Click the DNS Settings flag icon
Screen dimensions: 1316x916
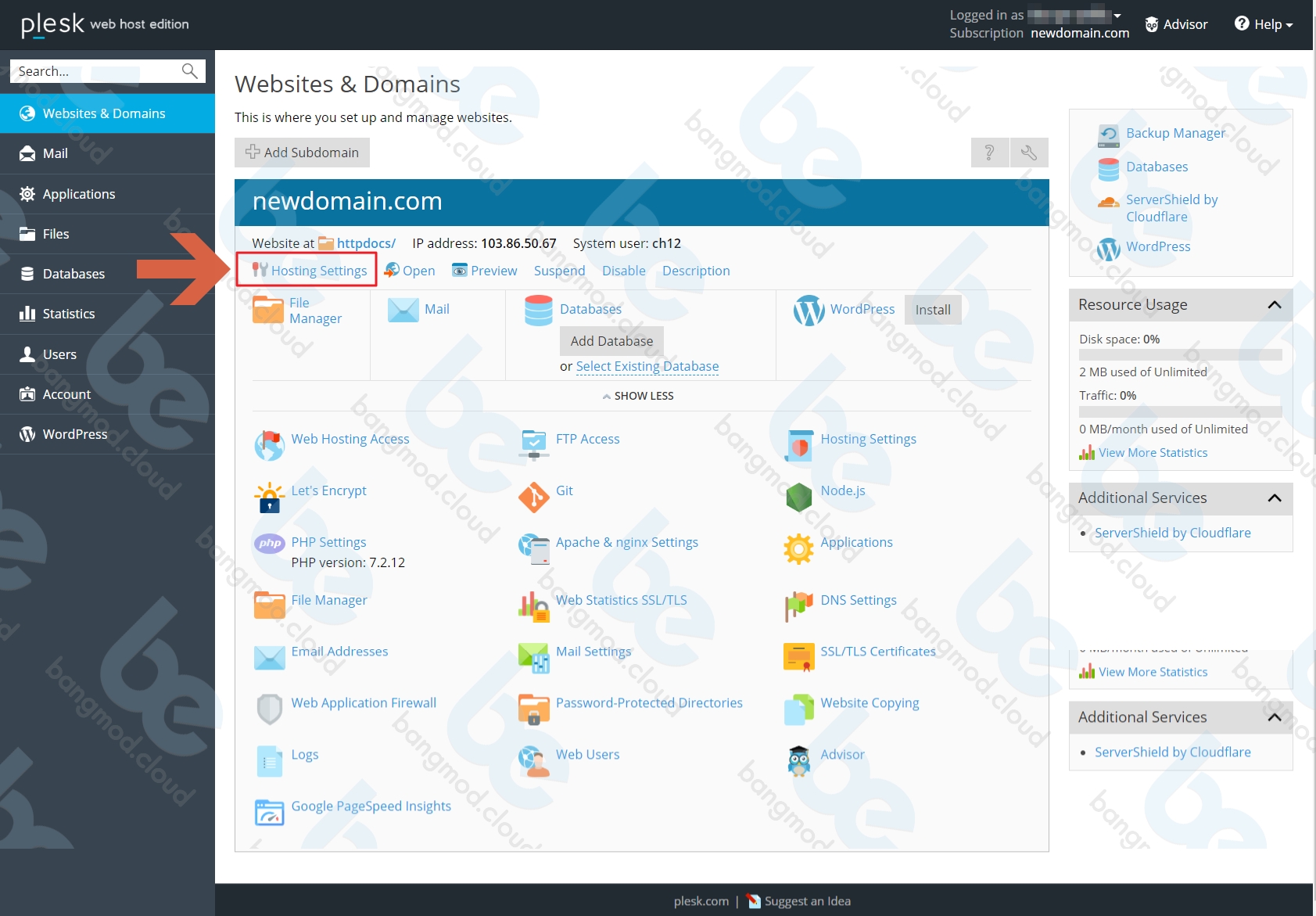click(x=798, y=607)
